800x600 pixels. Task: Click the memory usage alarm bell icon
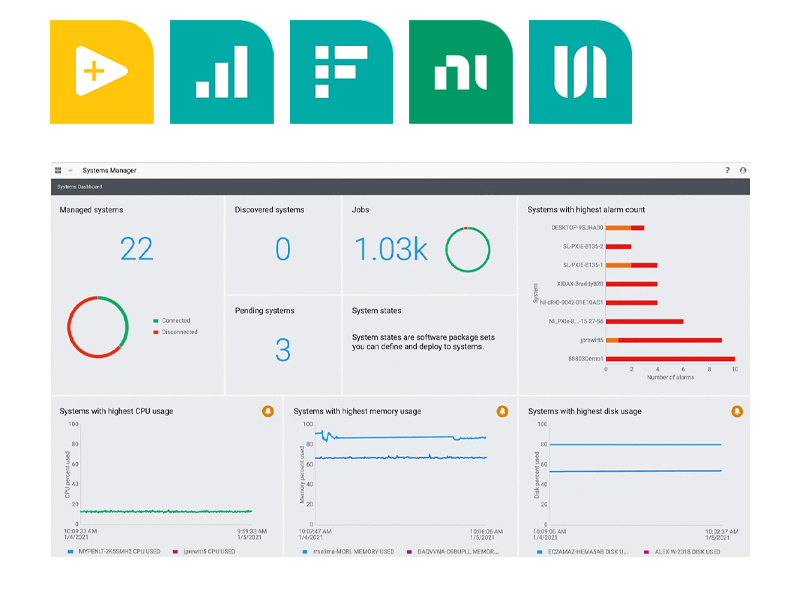(503, 411)
